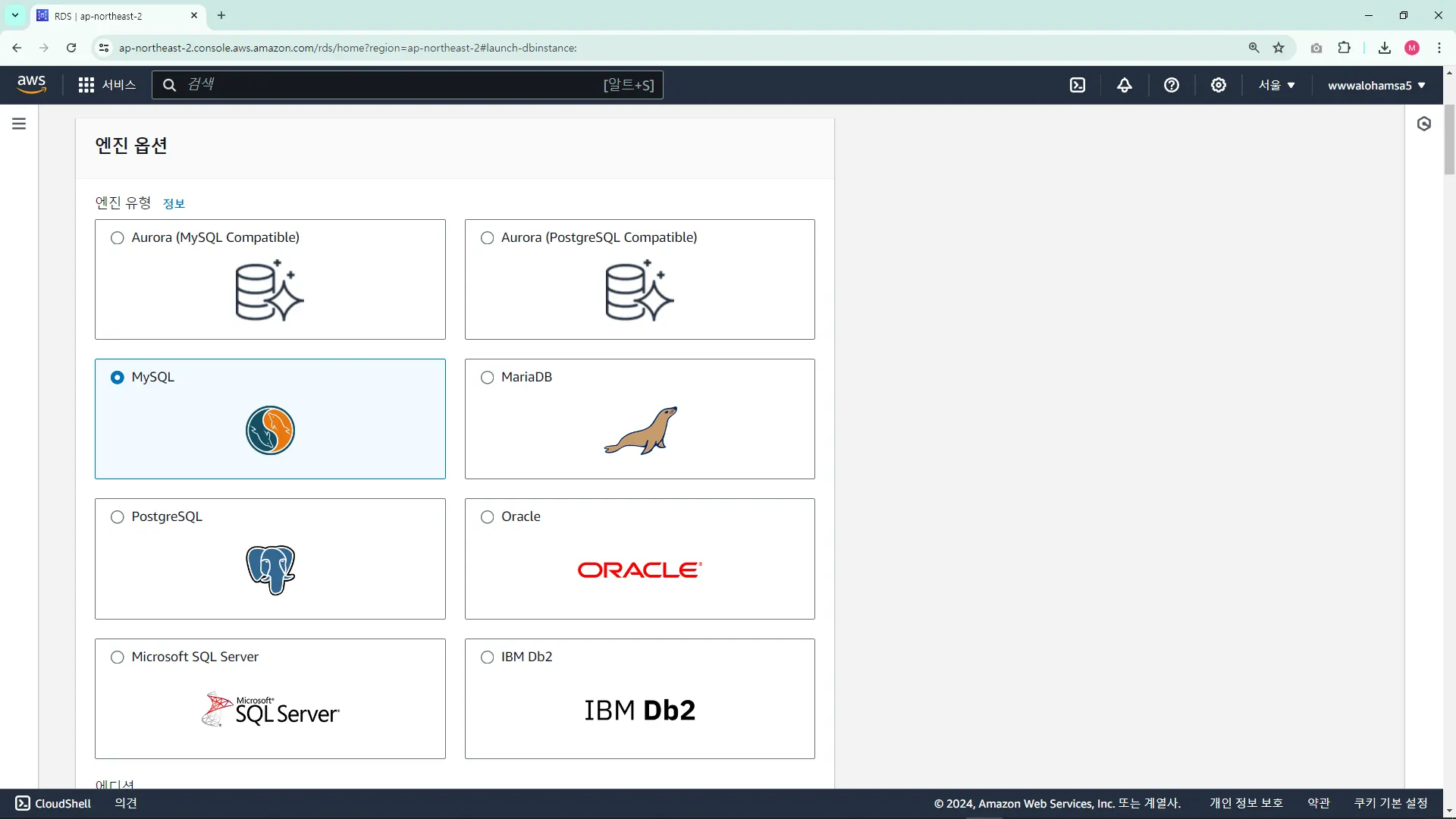This screenshot has height=819, width=1456.
Task: Open AWS CloudShell from top navigation icon
Action: click(1078, 85)
